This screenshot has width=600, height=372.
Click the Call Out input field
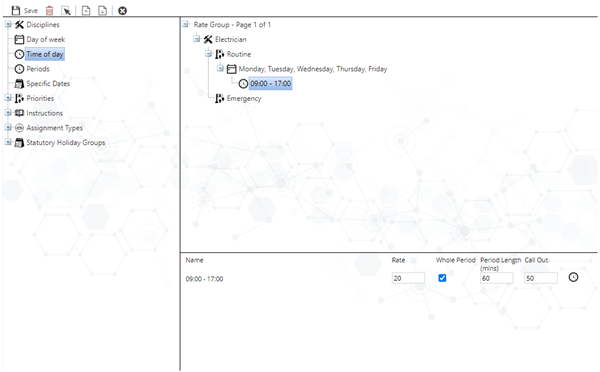541,278
